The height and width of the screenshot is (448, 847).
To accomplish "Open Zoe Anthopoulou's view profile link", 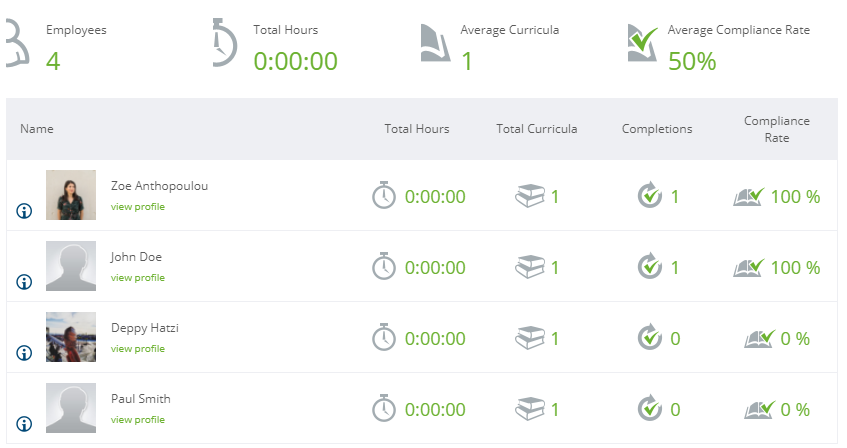I will pyautogui.click(x=138, y=207).
